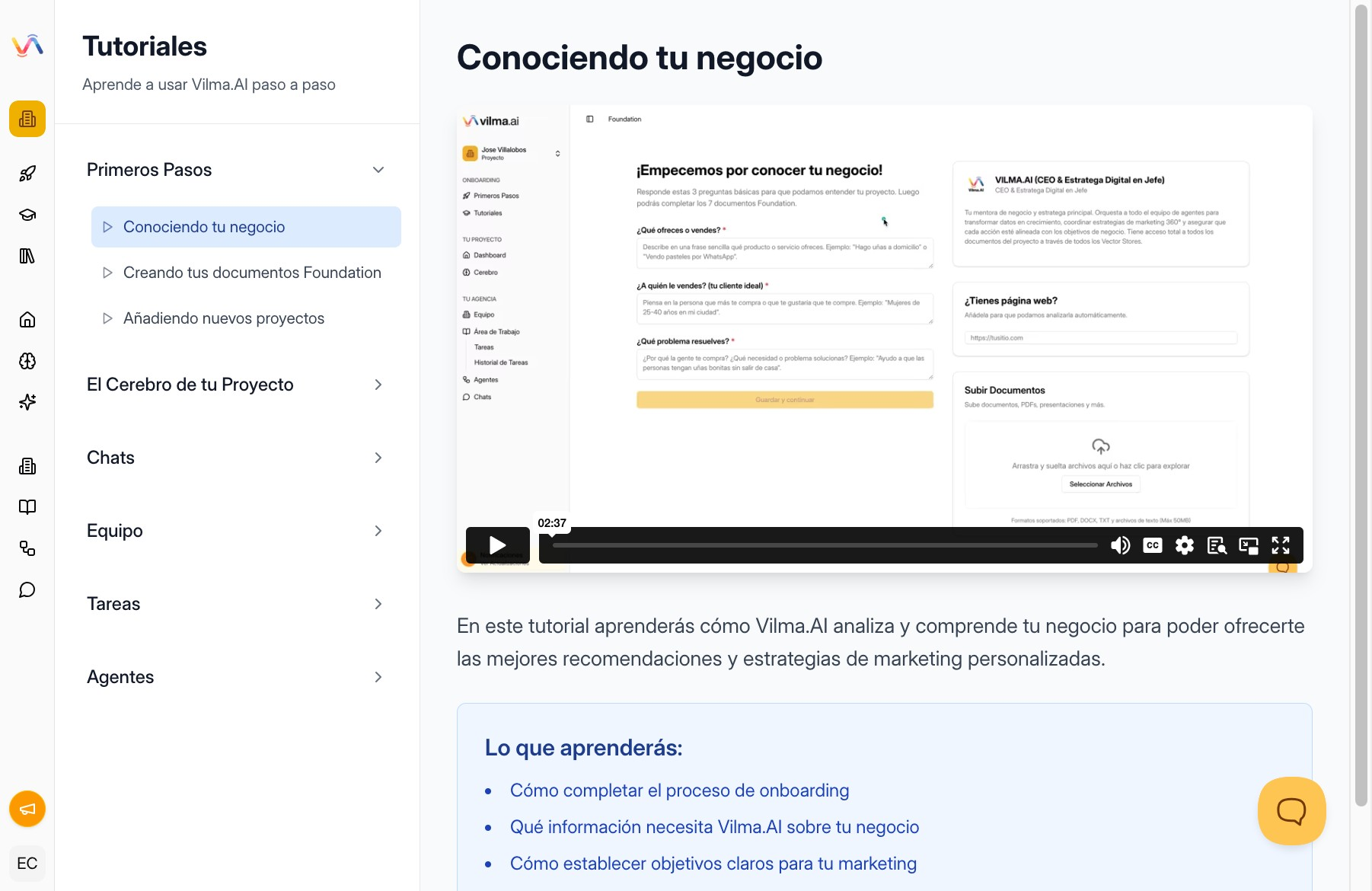Open the EC user avatar
The width and height of the screenshot is (1372, 891).
(x=27, y=864)
